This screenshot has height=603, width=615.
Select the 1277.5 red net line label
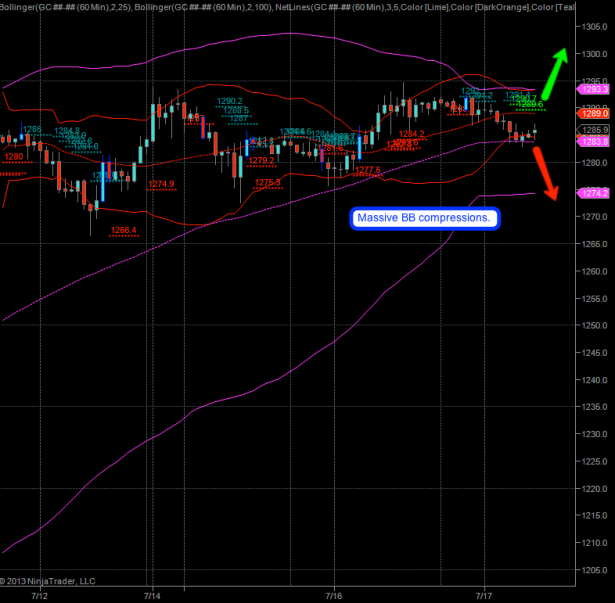pos(368,170)
